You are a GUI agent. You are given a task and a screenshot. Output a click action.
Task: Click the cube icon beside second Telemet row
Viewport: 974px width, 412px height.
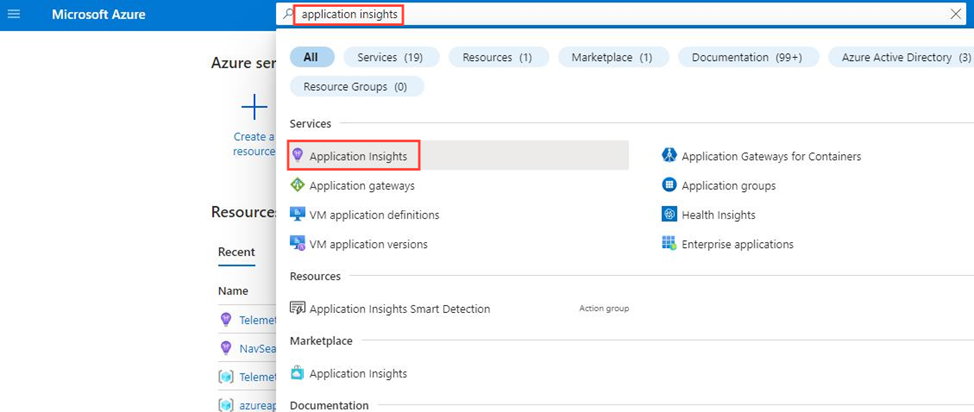[x=225, y=377]
